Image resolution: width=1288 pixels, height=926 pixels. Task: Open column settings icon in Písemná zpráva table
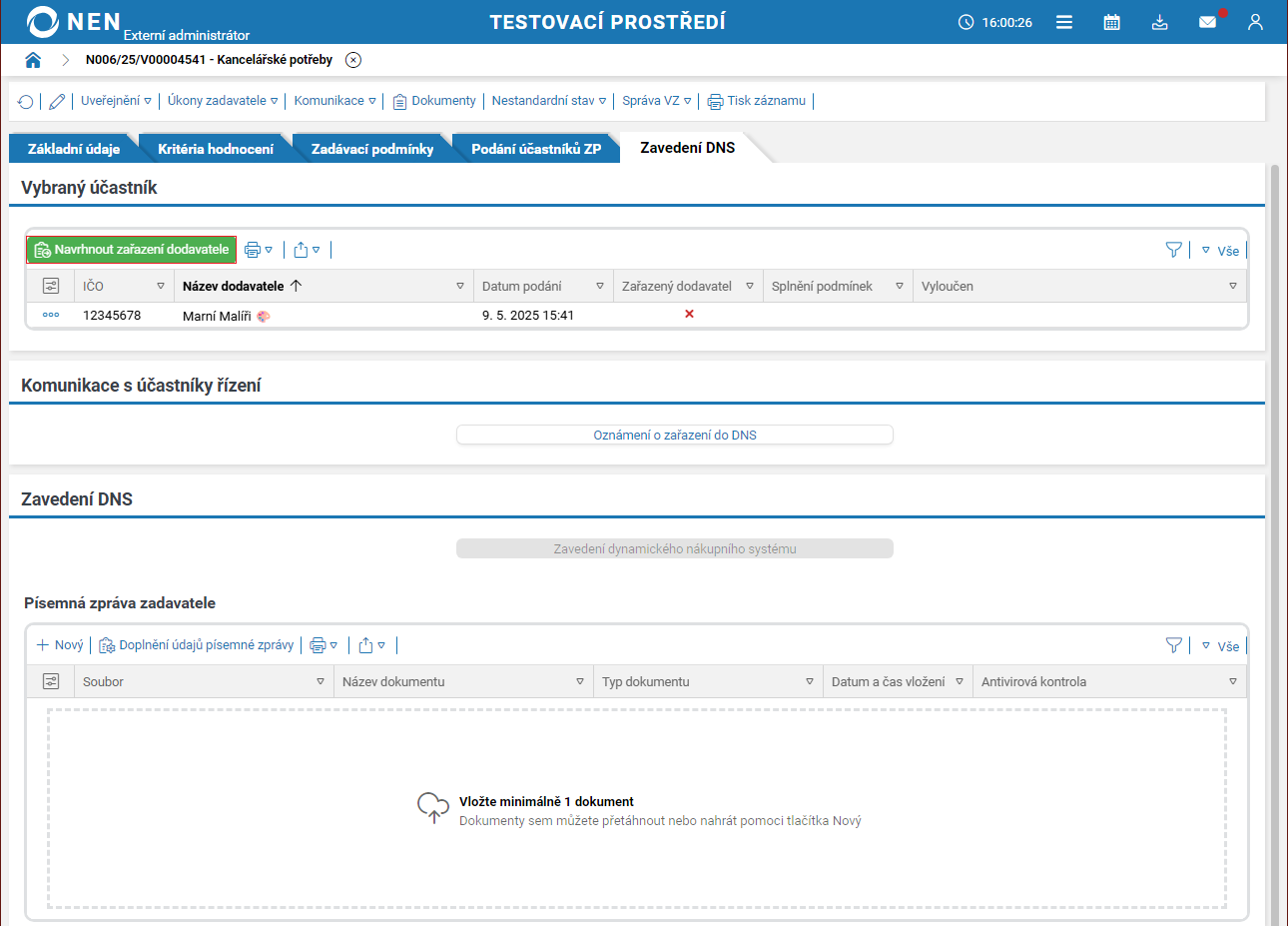coord(51,681)
